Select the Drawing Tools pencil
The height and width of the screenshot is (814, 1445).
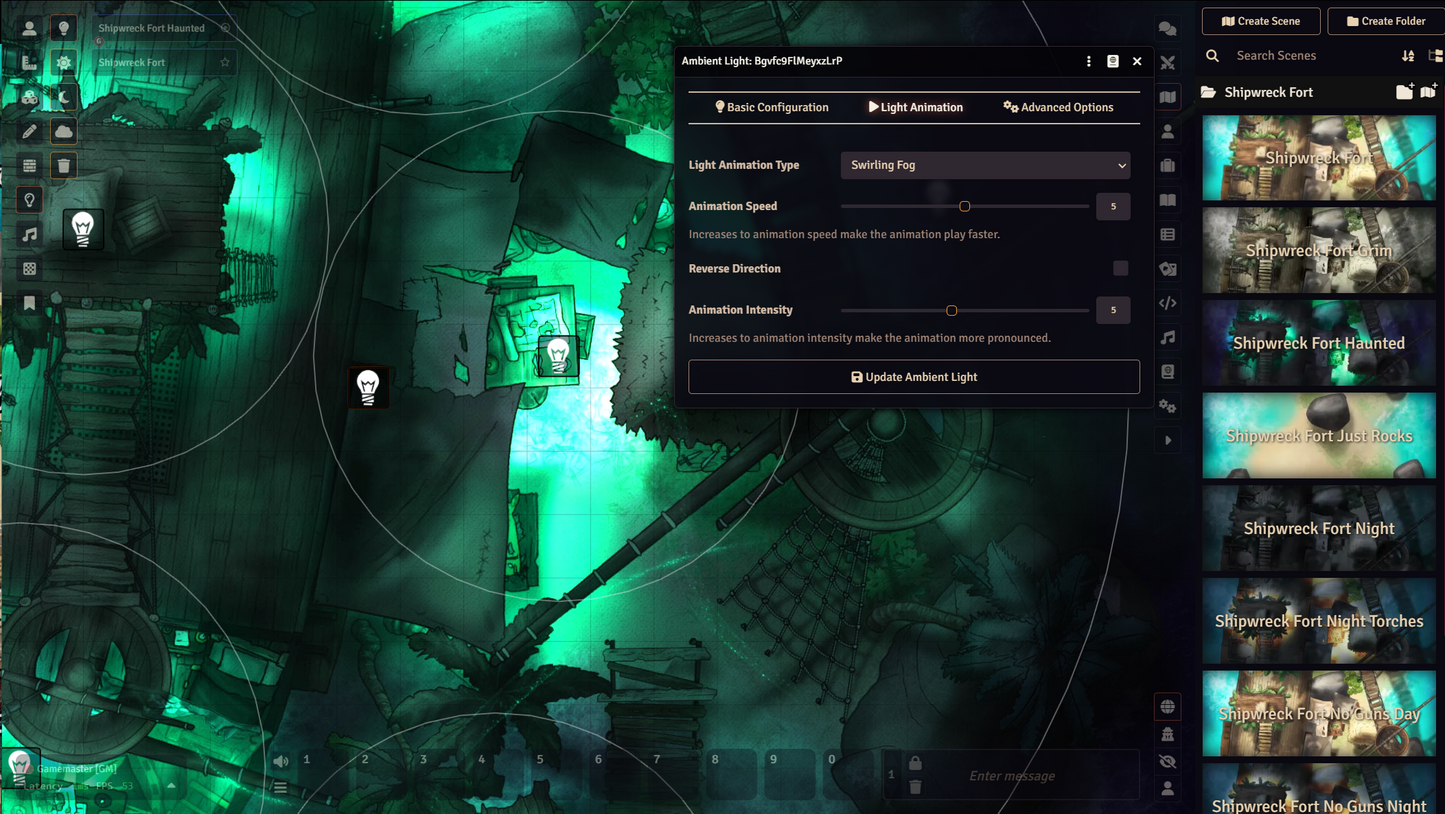point(29,131)
